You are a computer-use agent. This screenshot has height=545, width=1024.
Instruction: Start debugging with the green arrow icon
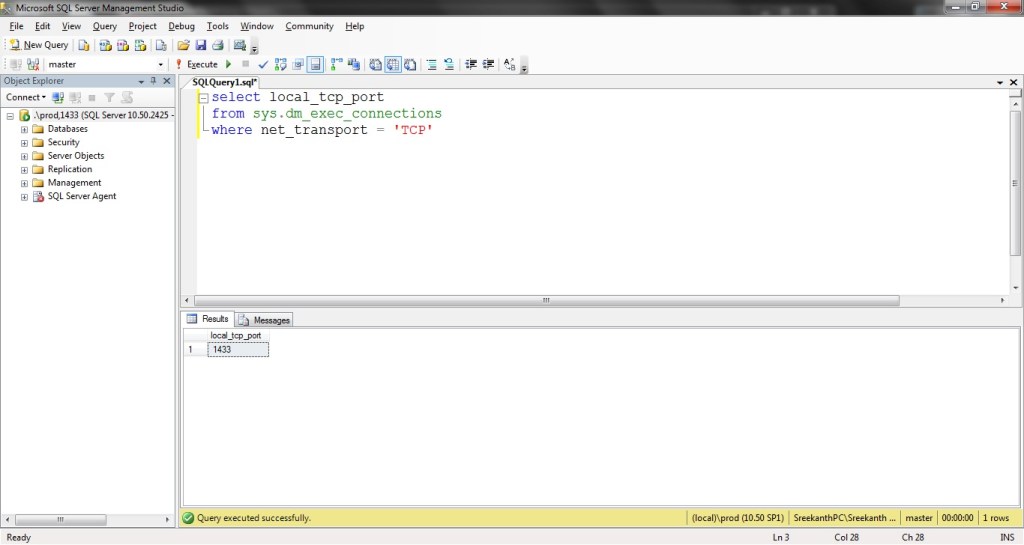[x=229, y=64]
